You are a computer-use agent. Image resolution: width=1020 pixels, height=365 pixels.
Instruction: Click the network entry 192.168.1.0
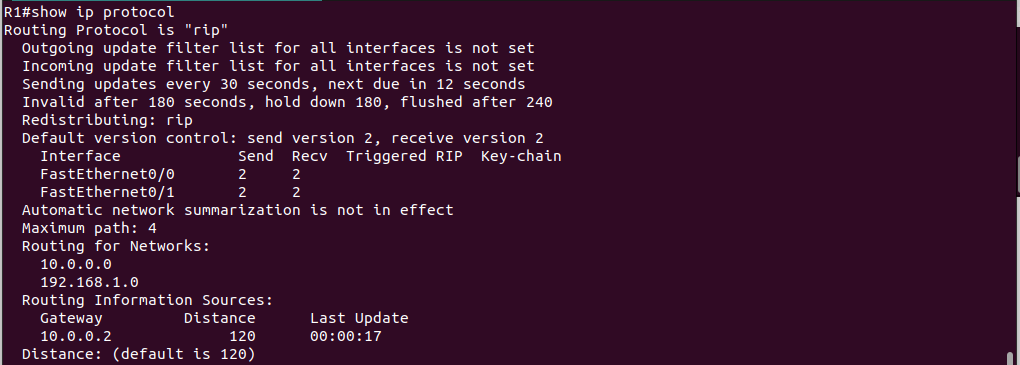(89, 282)
